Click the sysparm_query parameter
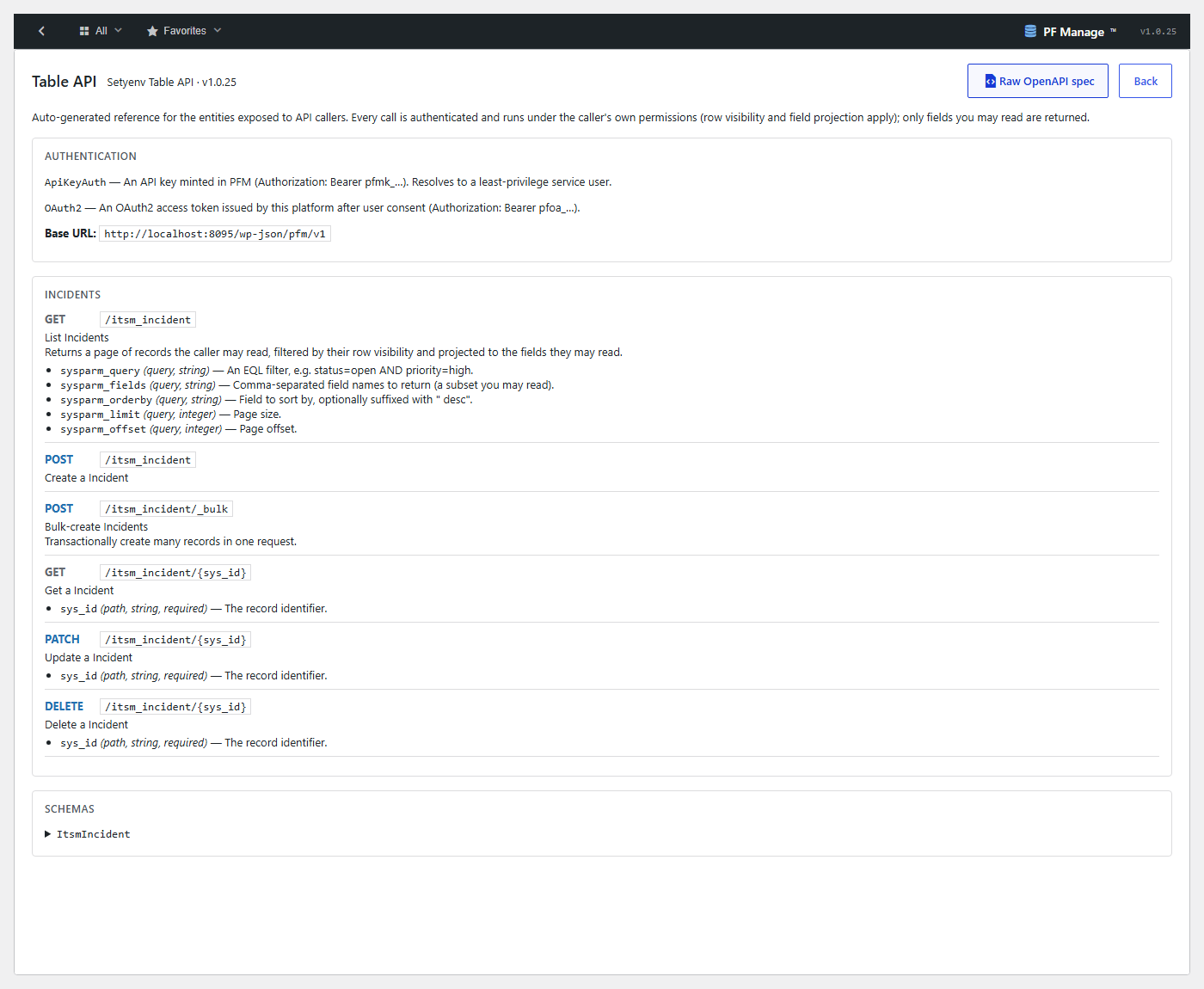This screenshot has height=989, width=1204. 100,371
